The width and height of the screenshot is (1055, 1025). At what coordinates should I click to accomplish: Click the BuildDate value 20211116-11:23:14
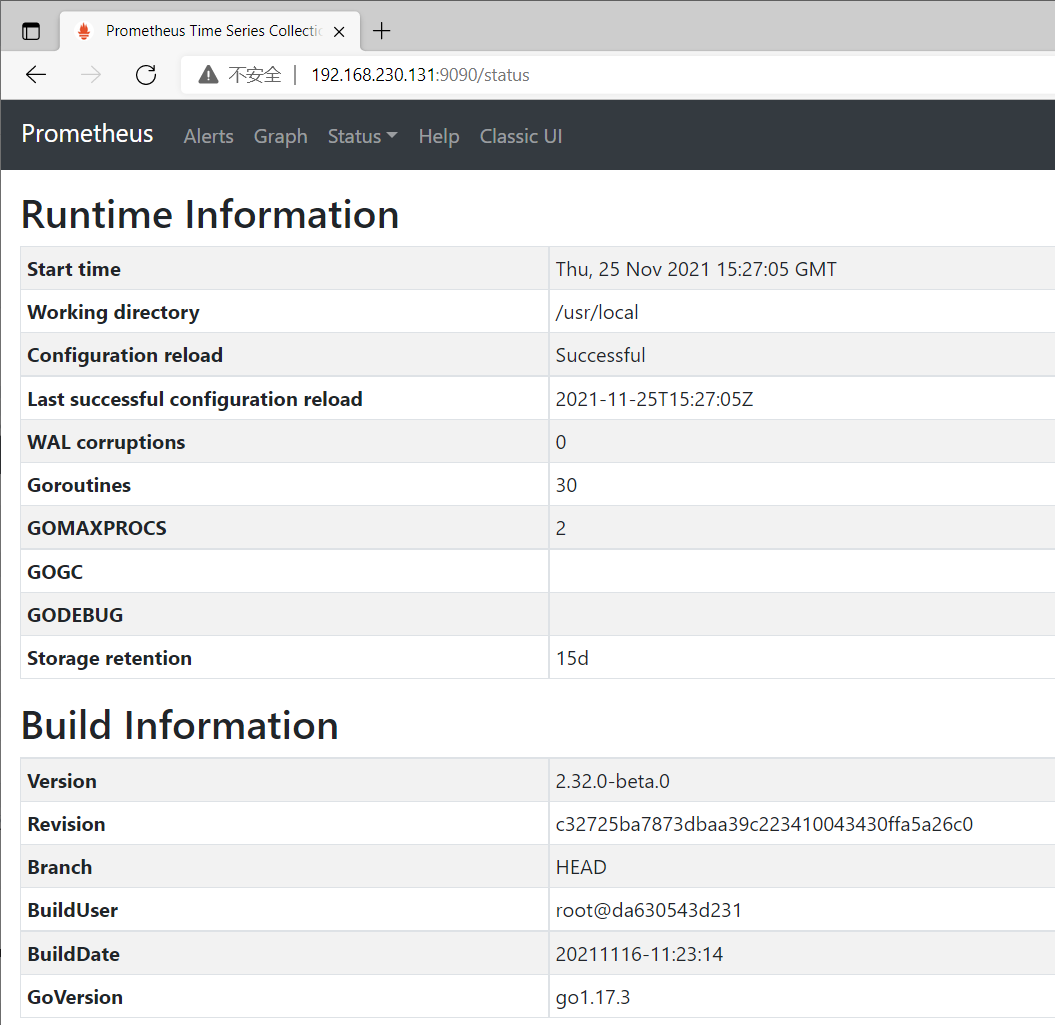[639, 954]
